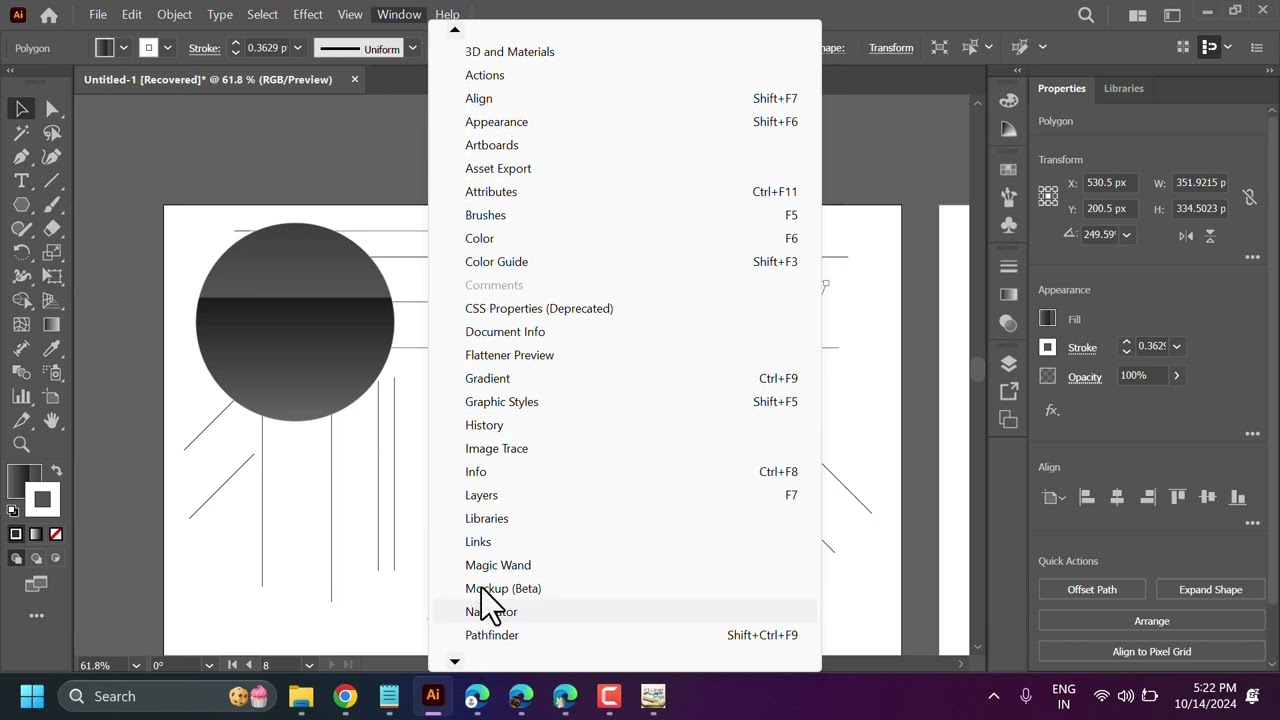
Task: Reset to default fill and stroke
Action: 13,511
